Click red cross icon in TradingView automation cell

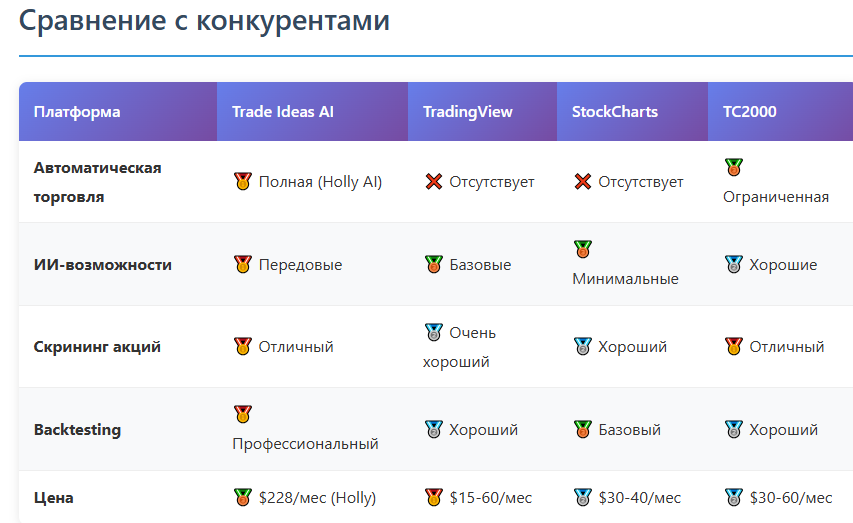coord(433,182)
